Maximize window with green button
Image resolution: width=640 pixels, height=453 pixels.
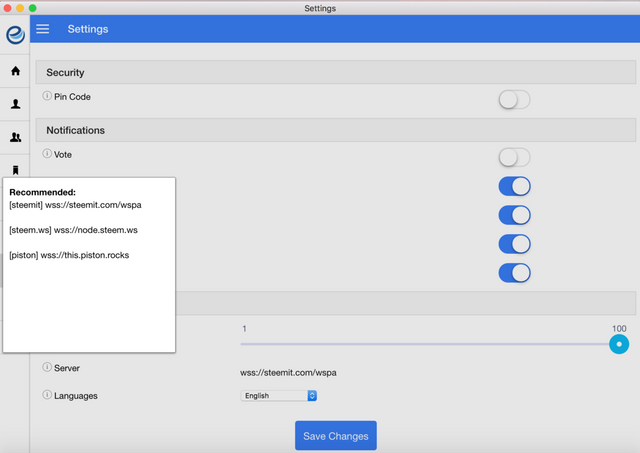pyautogui.click(x=33, y=8)
